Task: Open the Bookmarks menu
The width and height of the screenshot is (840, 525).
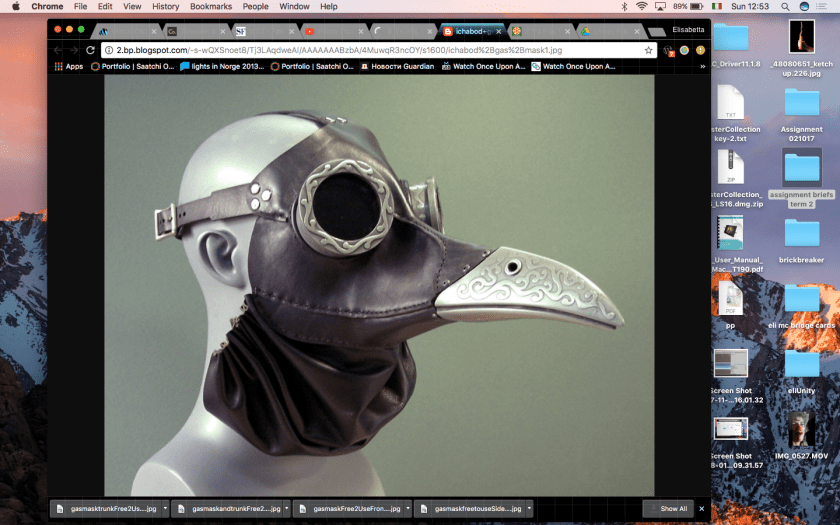Action: 210,6
